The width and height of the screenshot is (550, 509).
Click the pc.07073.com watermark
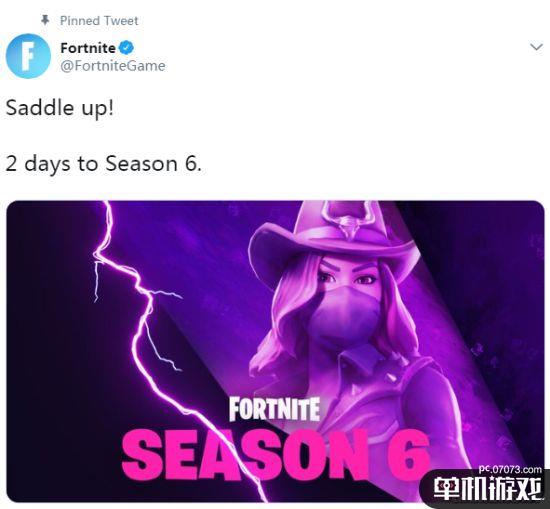510,469
